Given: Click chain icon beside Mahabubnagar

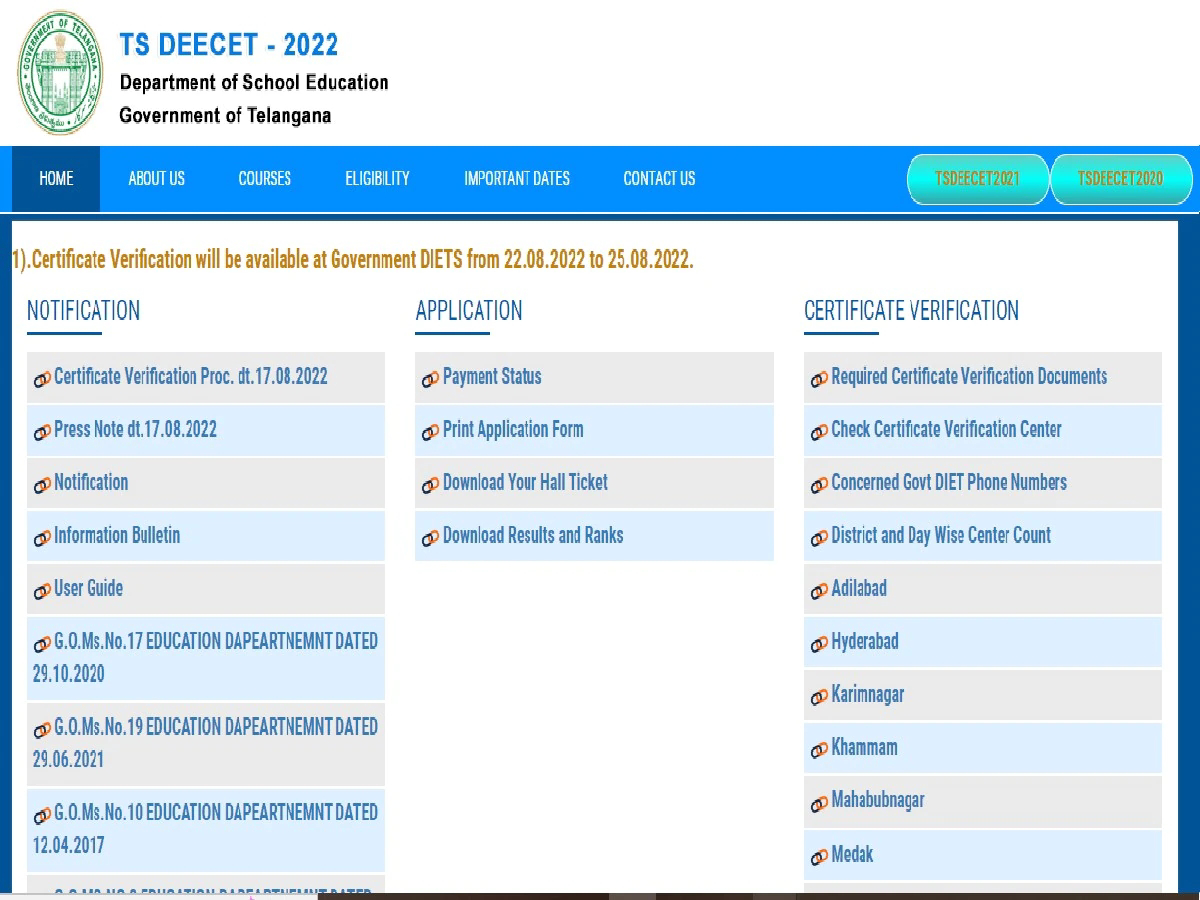Looking at the screenshot, I should click(819, 803).
